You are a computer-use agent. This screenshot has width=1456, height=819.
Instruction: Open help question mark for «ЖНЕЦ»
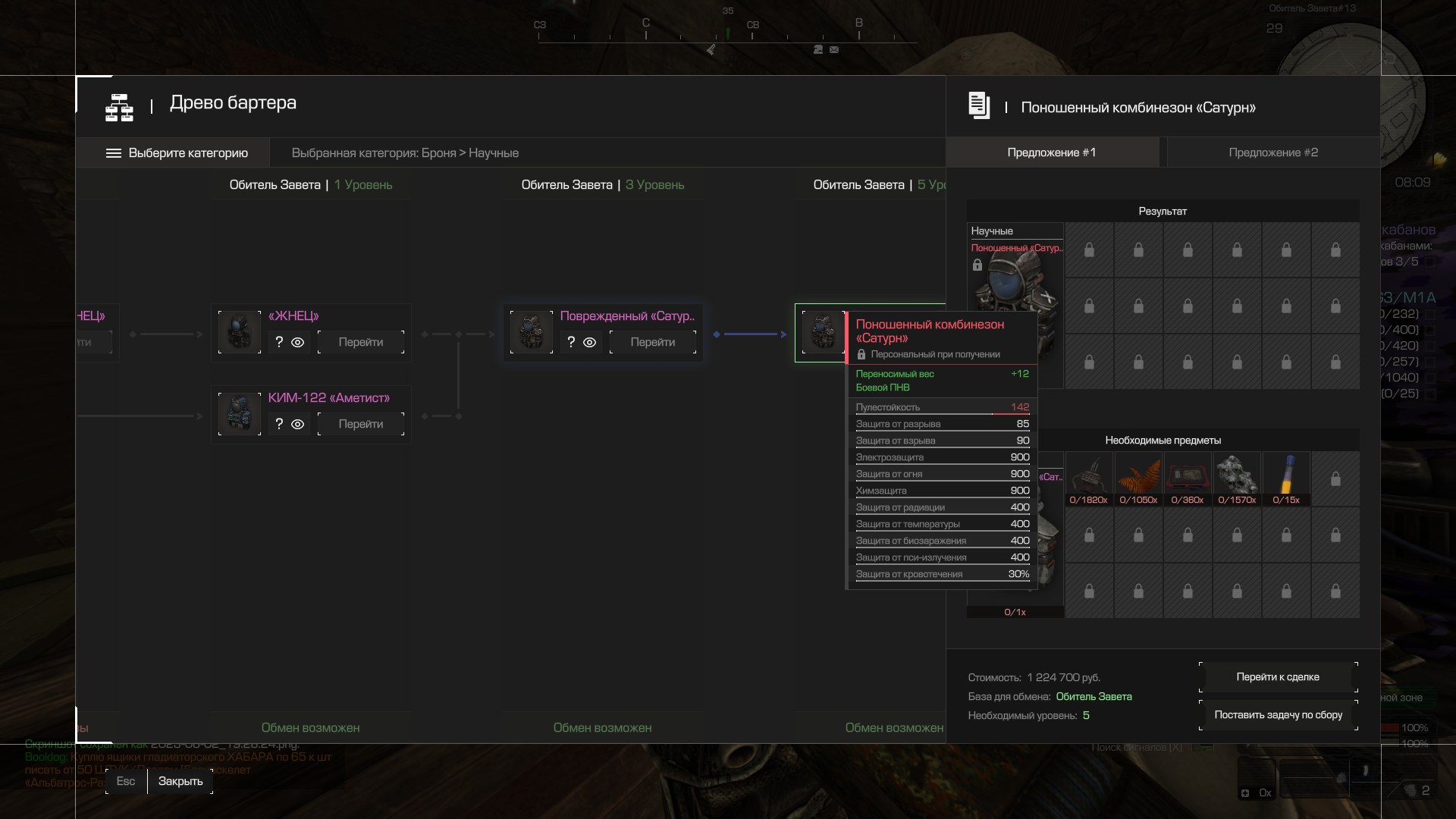click(x=279, y=342)
